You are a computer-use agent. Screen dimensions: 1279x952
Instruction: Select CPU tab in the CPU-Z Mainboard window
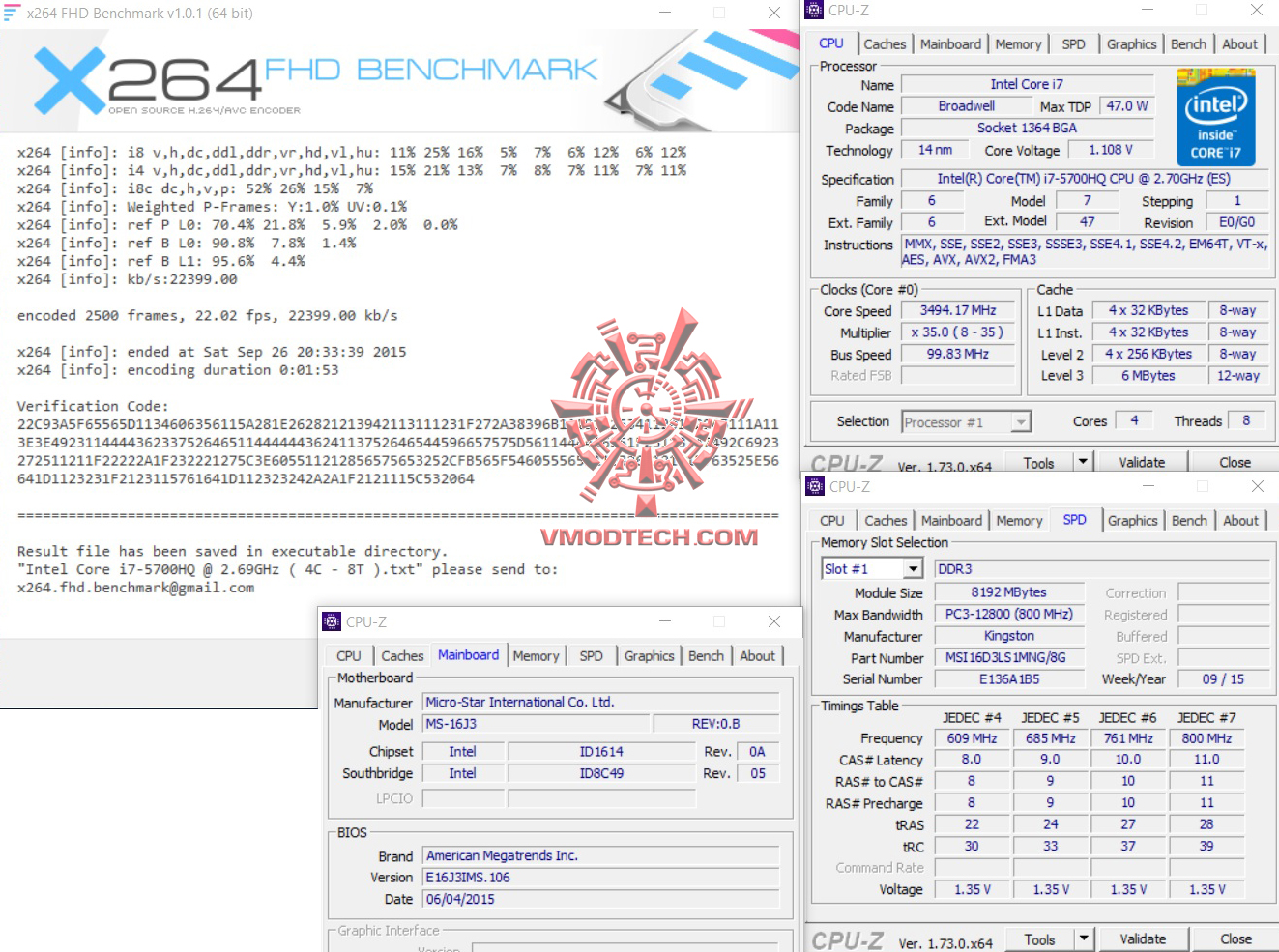coord(348,656)
